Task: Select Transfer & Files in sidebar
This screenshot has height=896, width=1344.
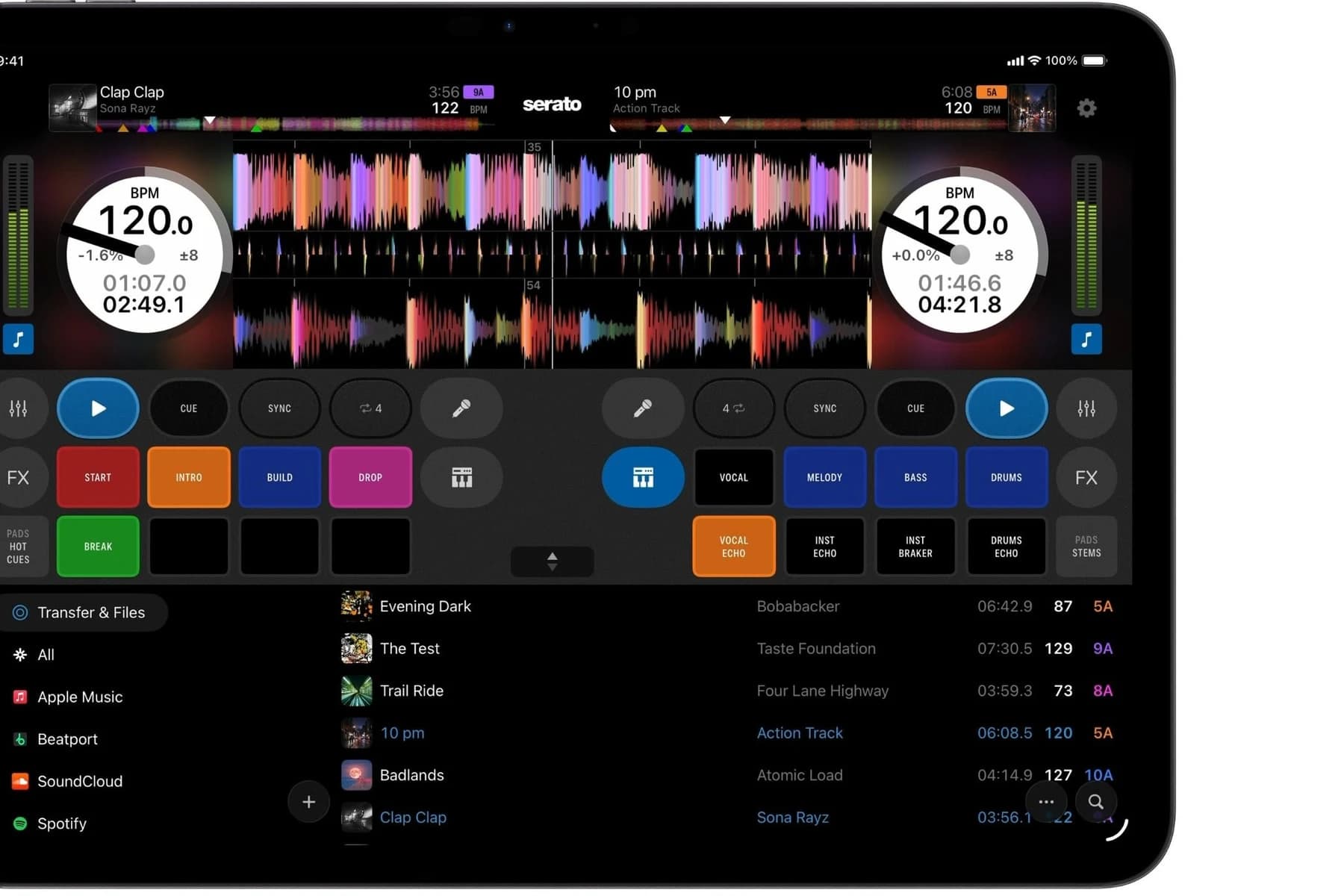Action: (x=82, y=612)
